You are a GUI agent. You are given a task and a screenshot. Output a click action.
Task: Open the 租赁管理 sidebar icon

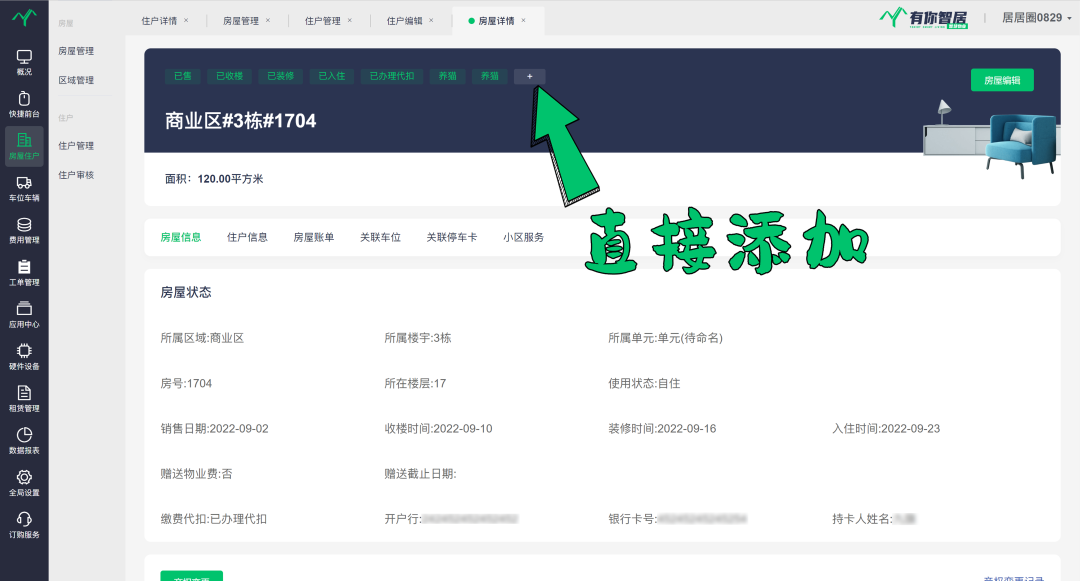pyautogui.click(x=24, y=398)
